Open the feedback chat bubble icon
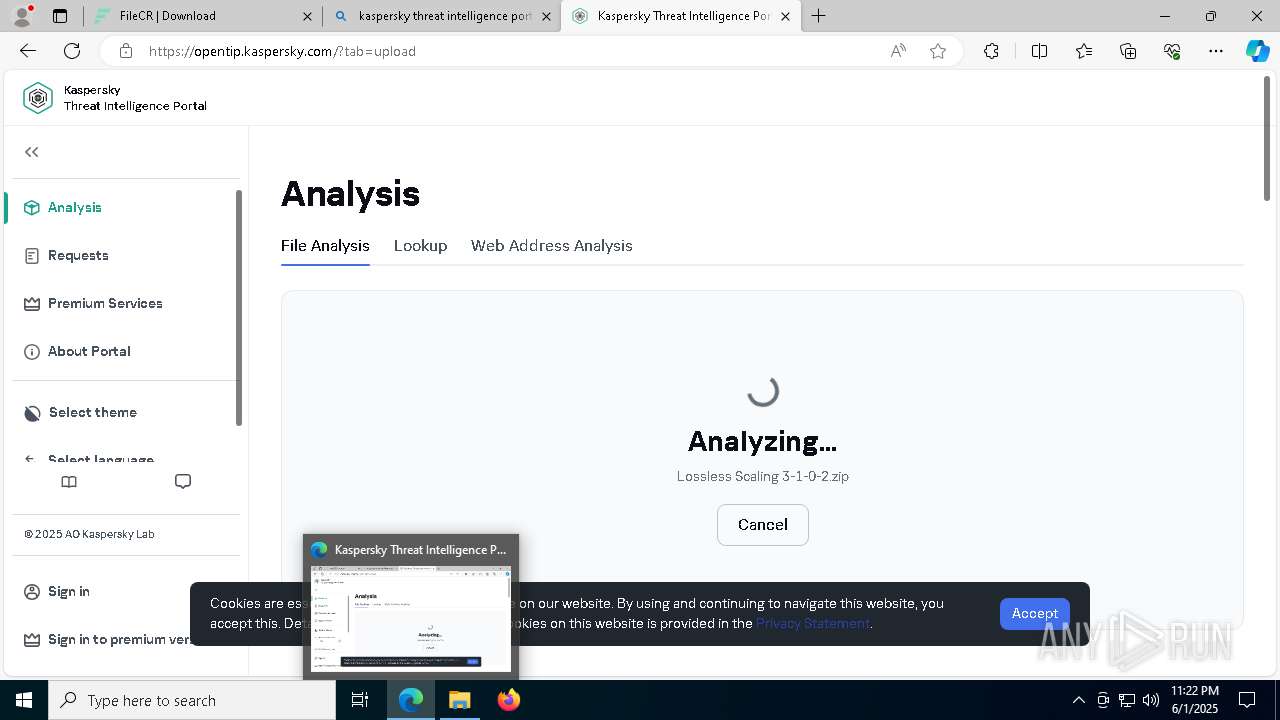Viewport: 1280px width, 720px height. click(183, 482)
